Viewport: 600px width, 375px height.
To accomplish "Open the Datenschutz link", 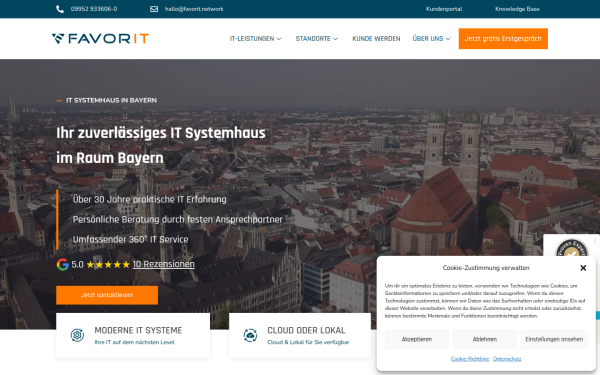I will 507,359.
